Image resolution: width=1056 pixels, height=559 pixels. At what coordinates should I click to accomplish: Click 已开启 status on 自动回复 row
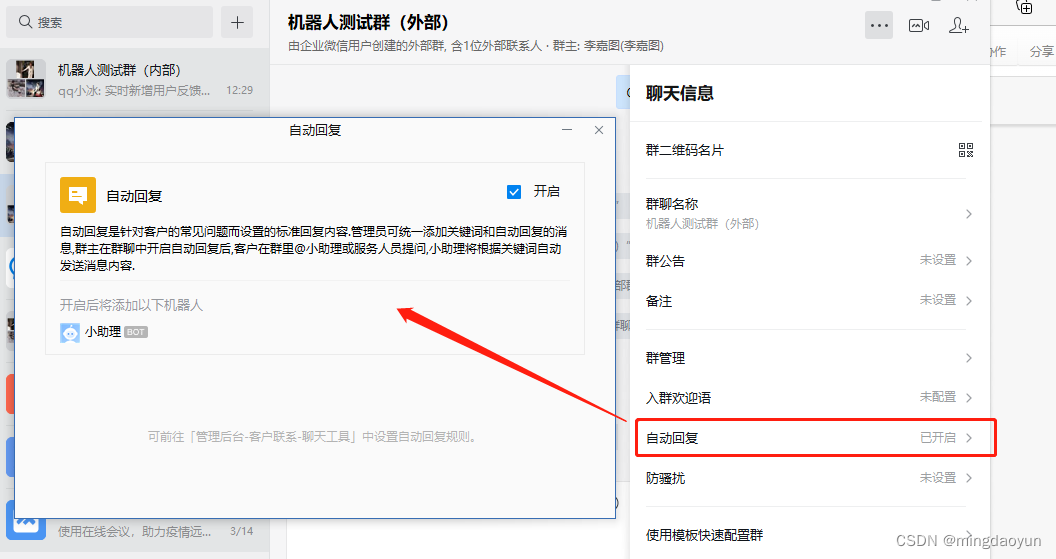point(937,438)
